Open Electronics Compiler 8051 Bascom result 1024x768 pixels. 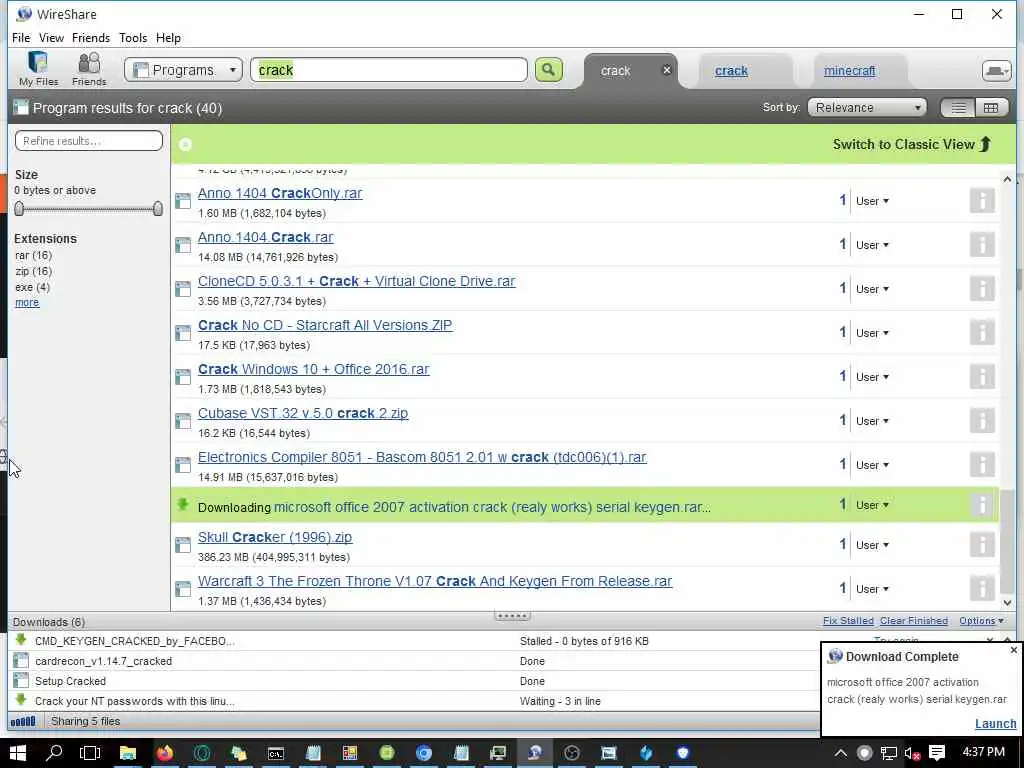tap(422, 457)
